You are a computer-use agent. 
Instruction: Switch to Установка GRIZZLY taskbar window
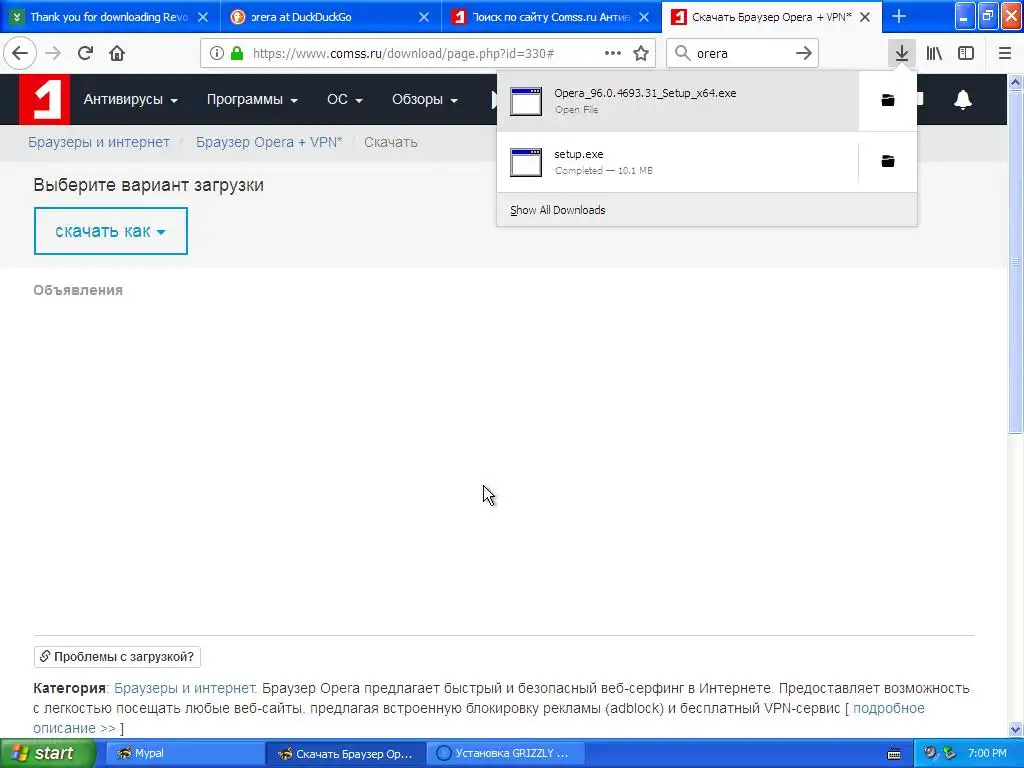(x=505, y=754)
